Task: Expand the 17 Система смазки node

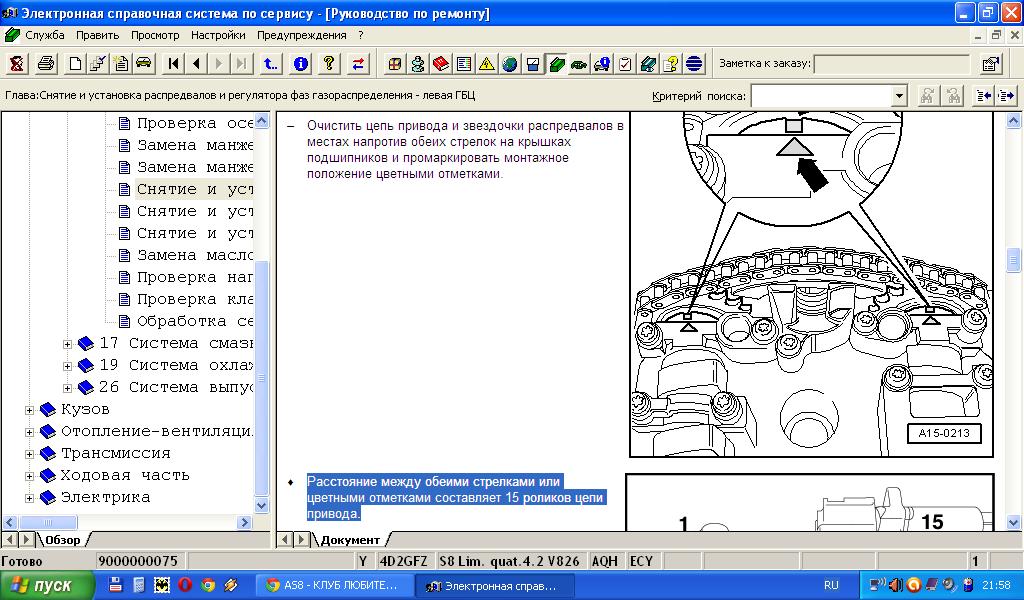Action: pos(68,344)
